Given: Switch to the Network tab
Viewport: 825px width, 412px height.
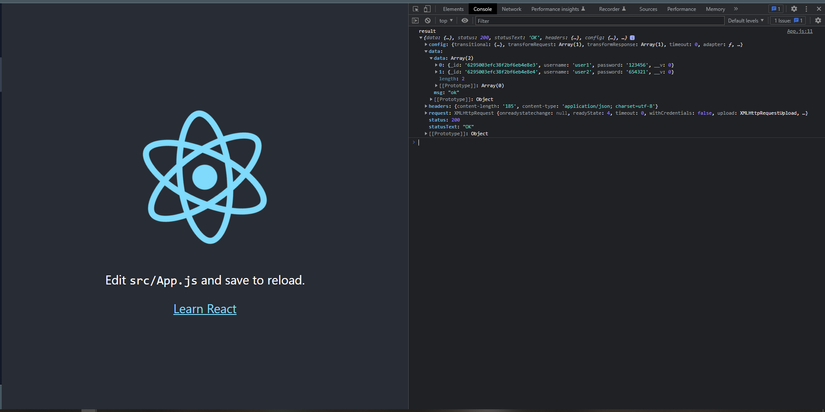Looking at the screenshot, I should point(511,9).
